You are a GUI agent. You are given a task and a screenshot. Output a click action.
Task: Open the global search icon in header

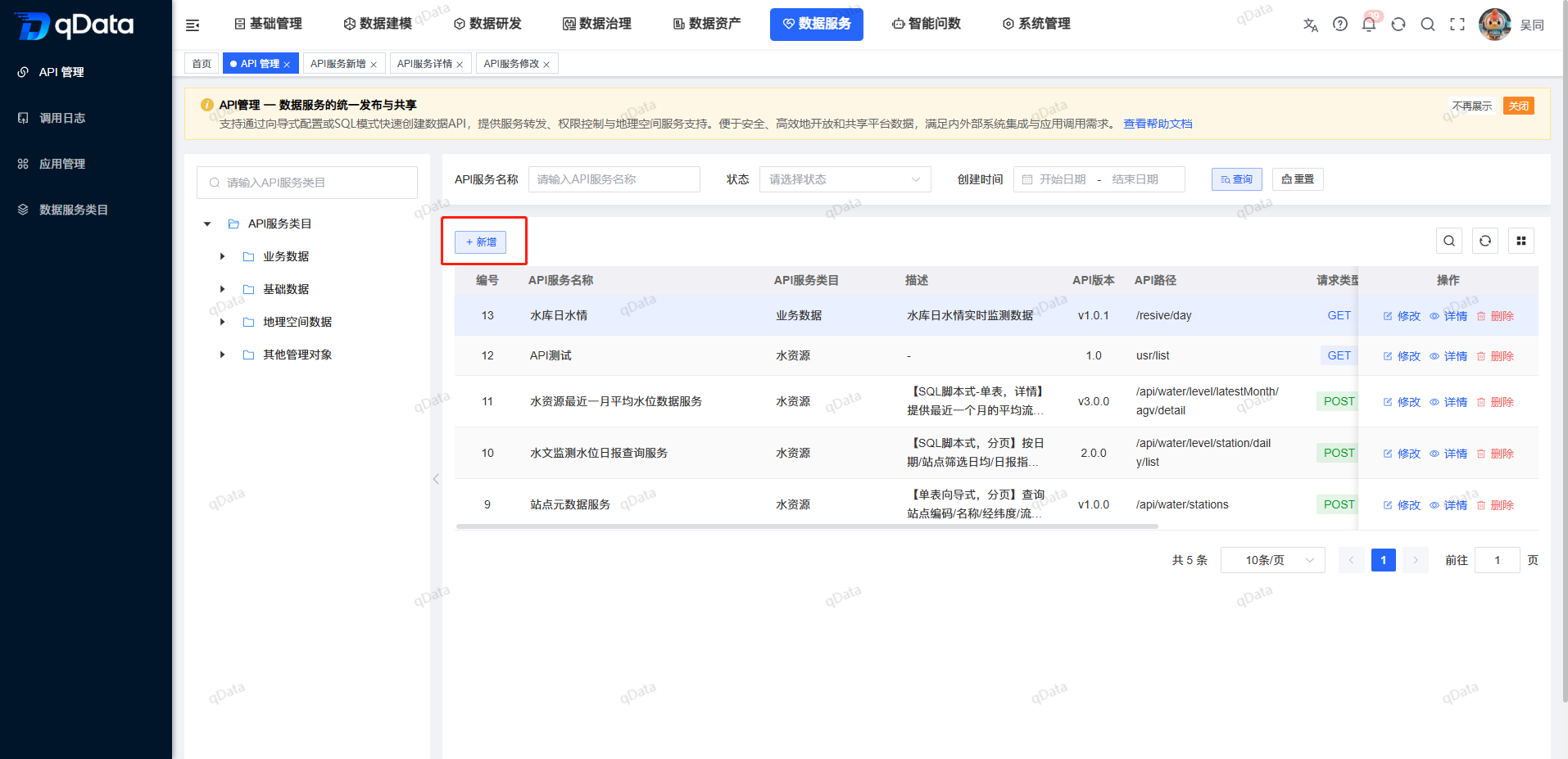(x=1428, y=25)
